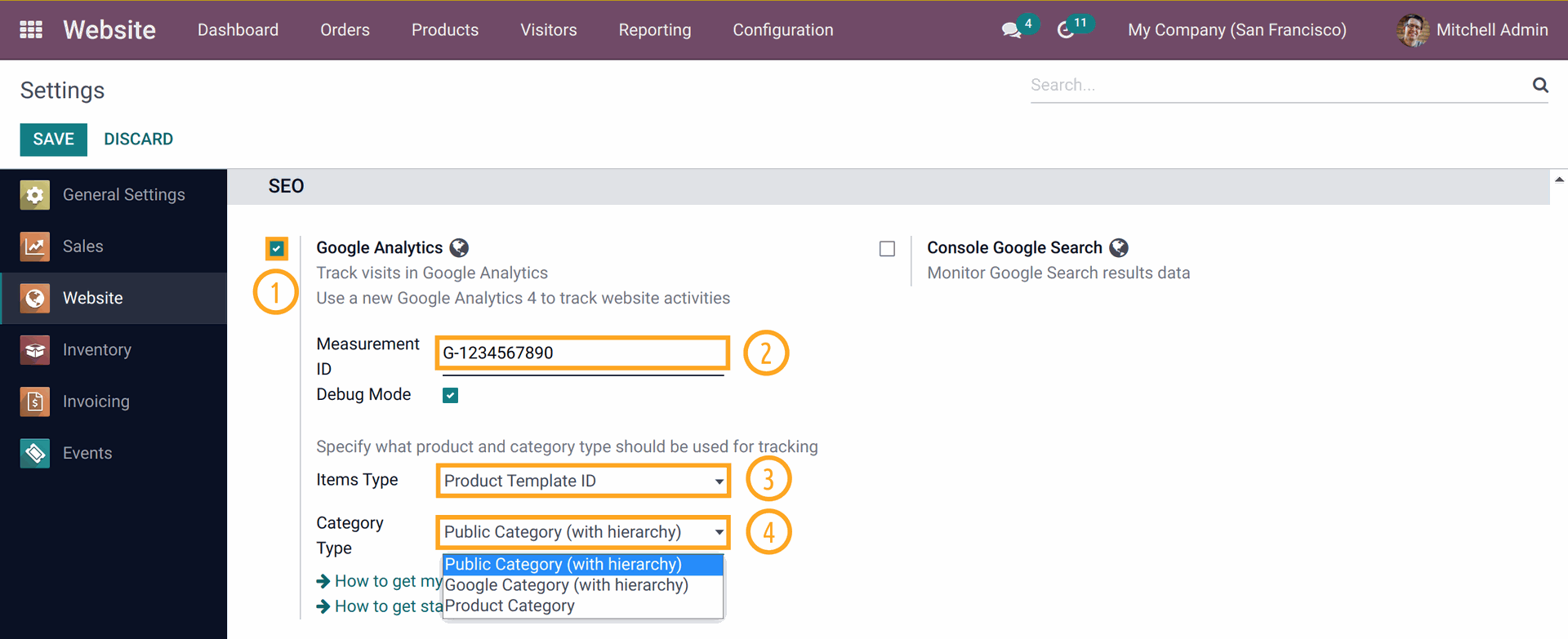The height and width of the screenshot is (639, 1568).
Task: Click arrow icon before 'How to get my'
Action: [x=323, y=581]
